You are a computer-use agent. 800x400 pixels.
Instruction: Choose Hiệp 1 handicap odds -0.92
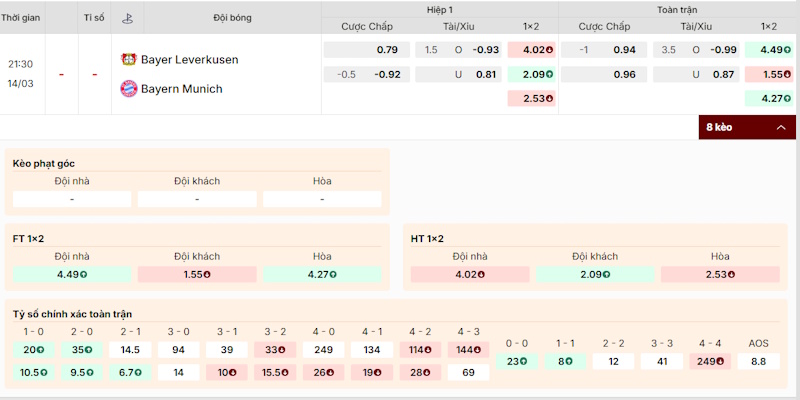click(364, 74)
